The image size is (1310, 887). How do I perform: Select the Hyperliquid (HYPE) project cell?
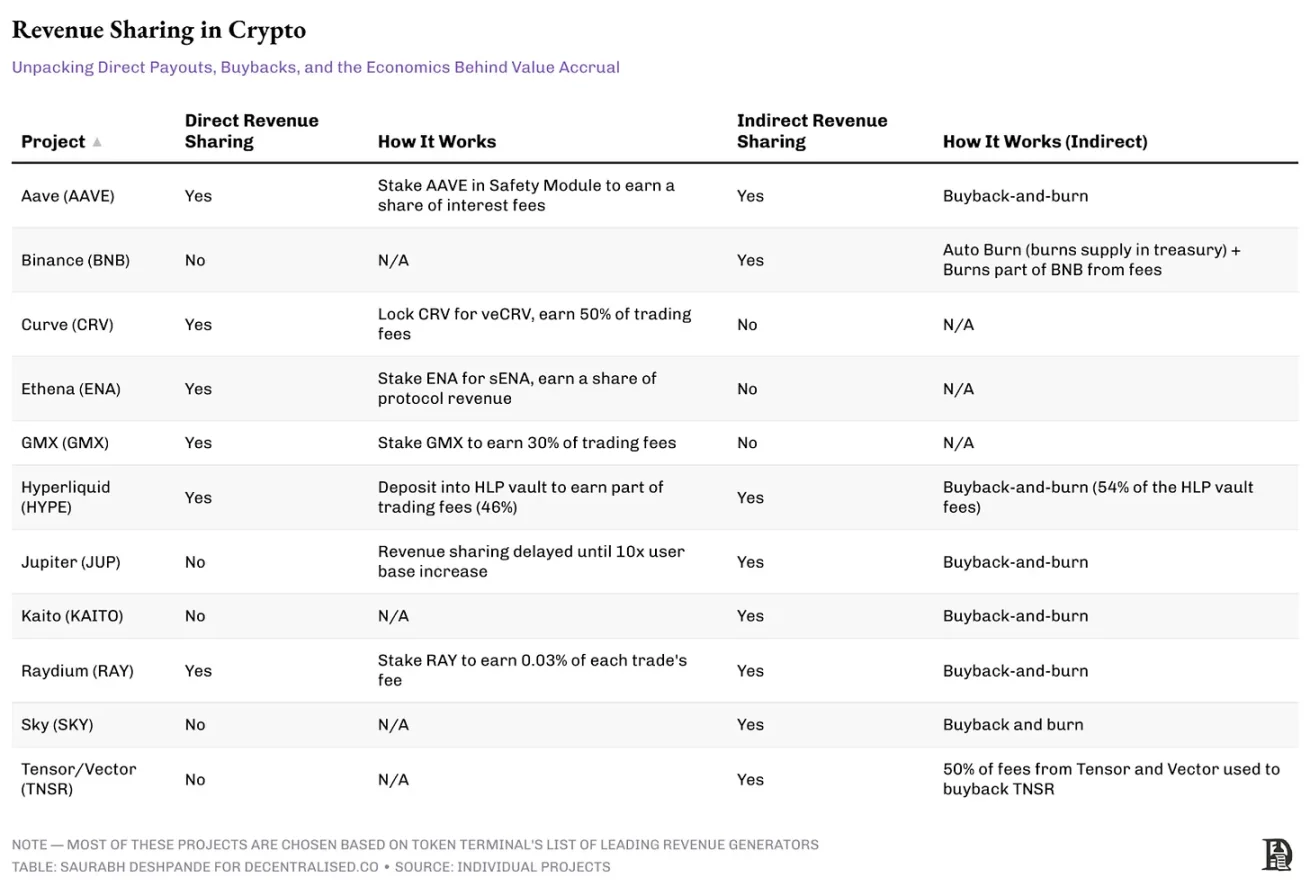66,497
